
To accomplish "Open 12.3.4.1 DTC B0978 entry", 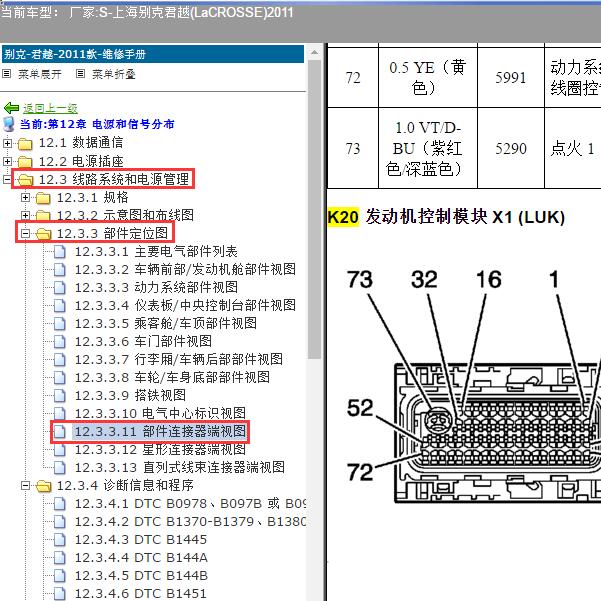I will pyautogui.click(x=190, y=504).
